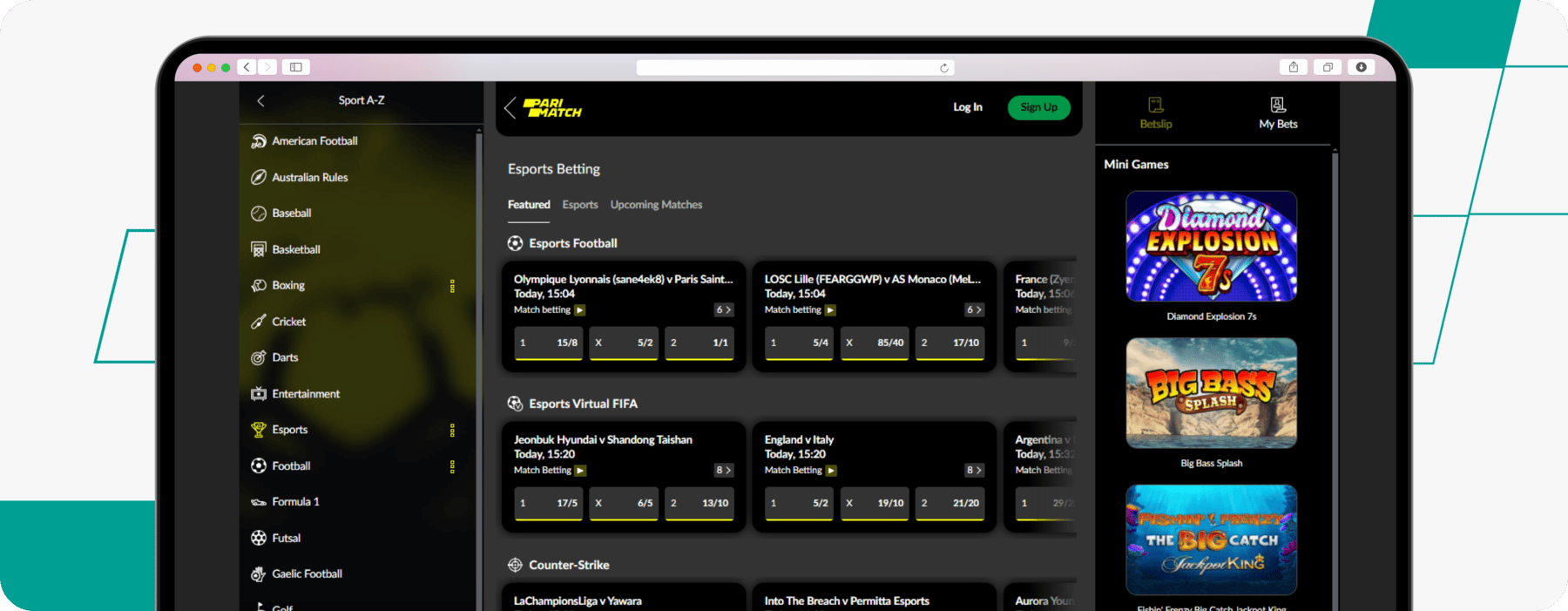
Task: Choose the Baseball icon
Action: coord(259,214)
